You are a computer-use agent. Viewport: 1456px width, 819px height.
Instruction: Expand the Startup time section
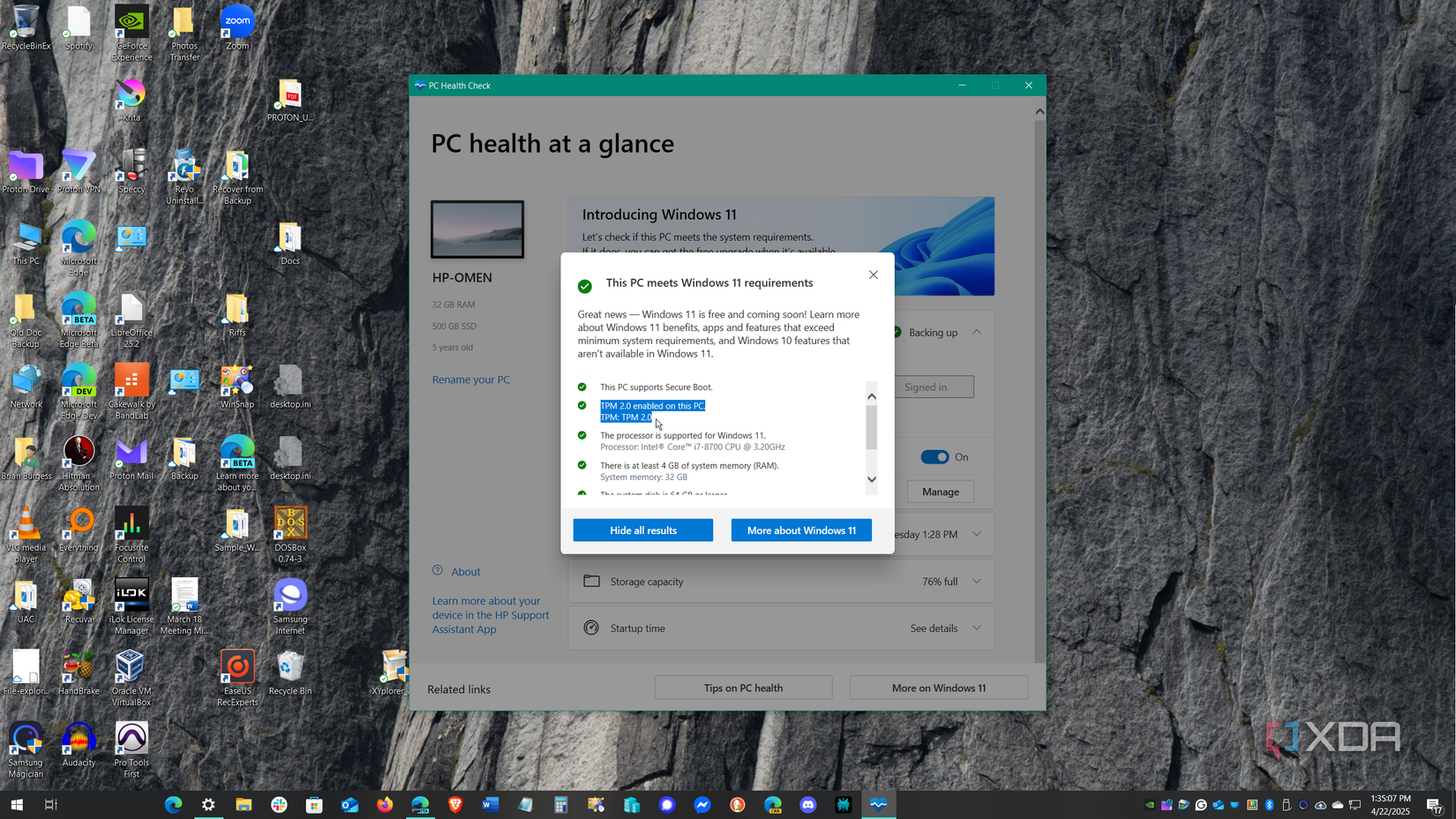coord(977,627)
